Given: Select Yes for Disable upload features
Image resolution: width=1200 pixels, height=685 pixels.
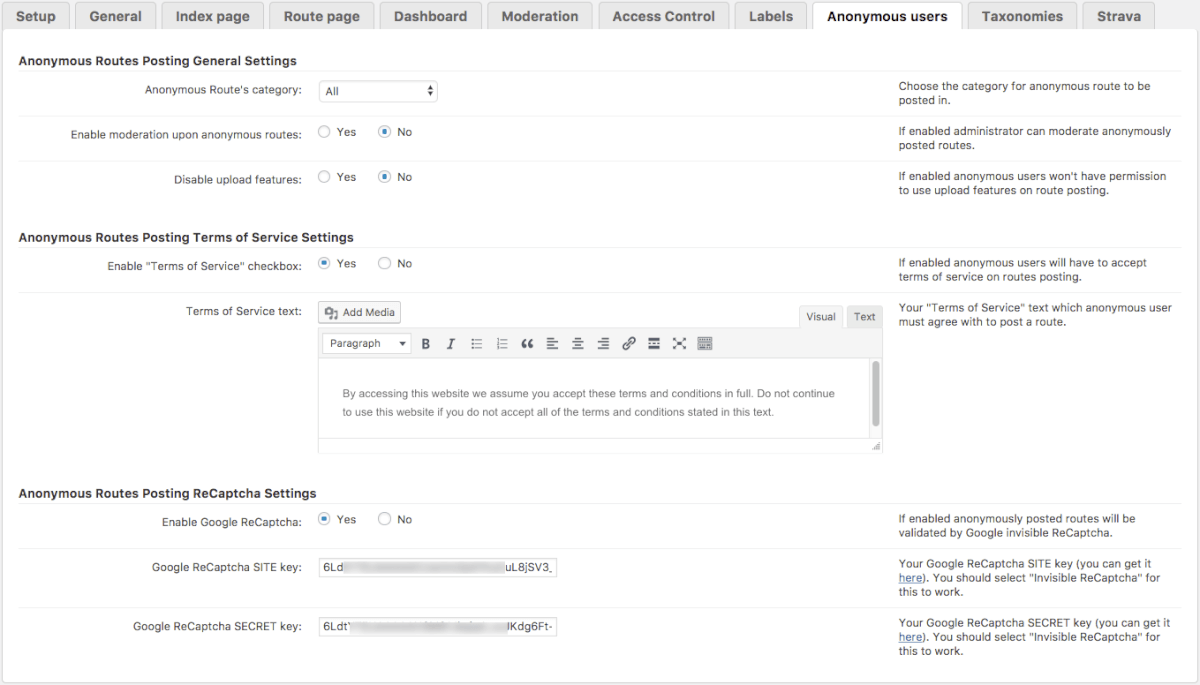Looking at the screenshot, I should (325, 177).
